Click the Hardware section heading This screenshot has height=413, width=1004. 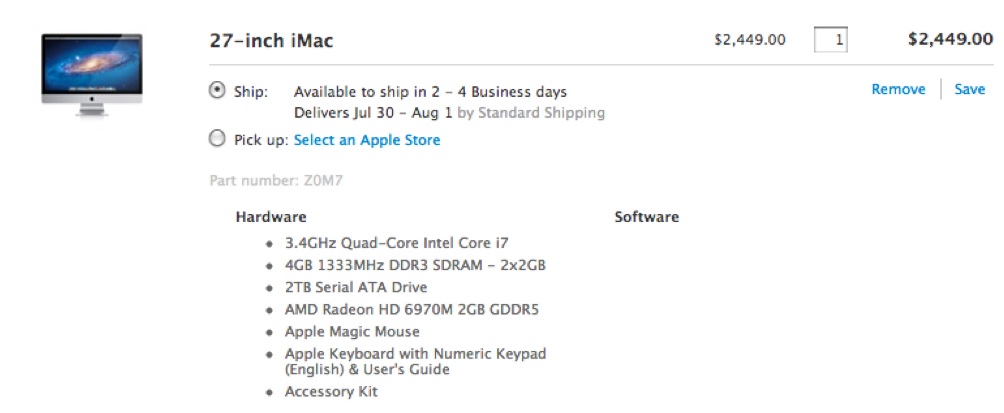(271, 216)
